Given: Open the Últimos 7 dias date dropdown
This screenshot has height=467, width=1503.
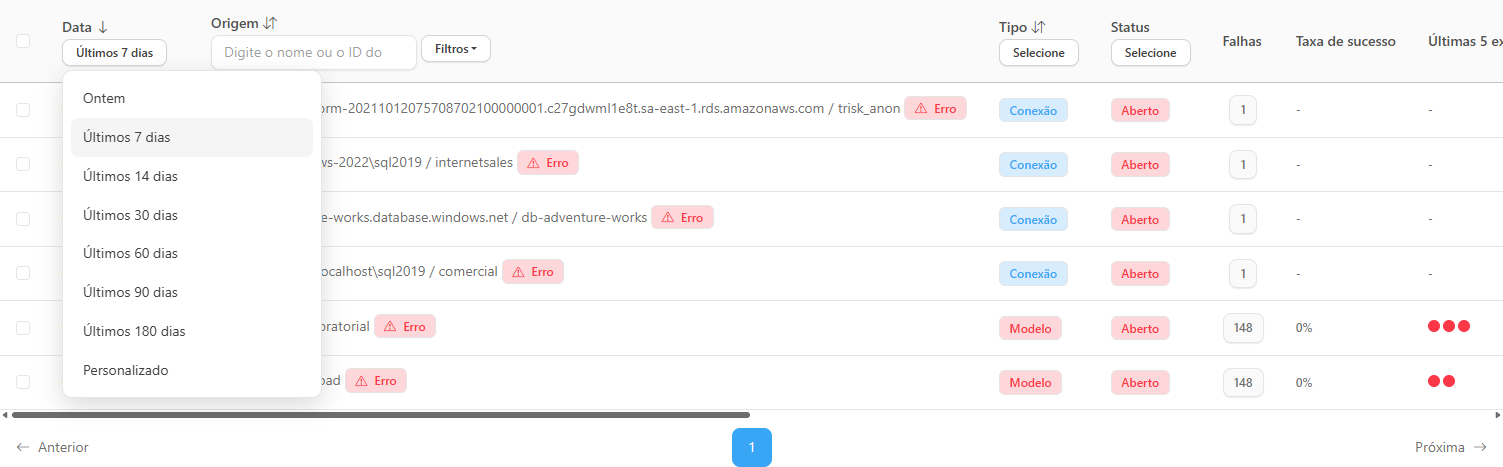Looking at the screenshot, I should tap(114, 52).
